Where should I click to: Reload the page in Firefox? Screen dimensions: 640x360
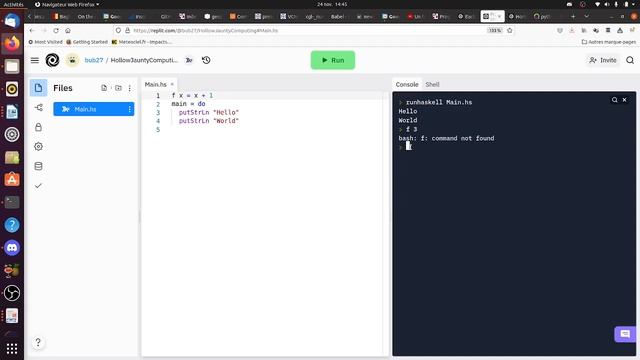(x=56, y=30)
